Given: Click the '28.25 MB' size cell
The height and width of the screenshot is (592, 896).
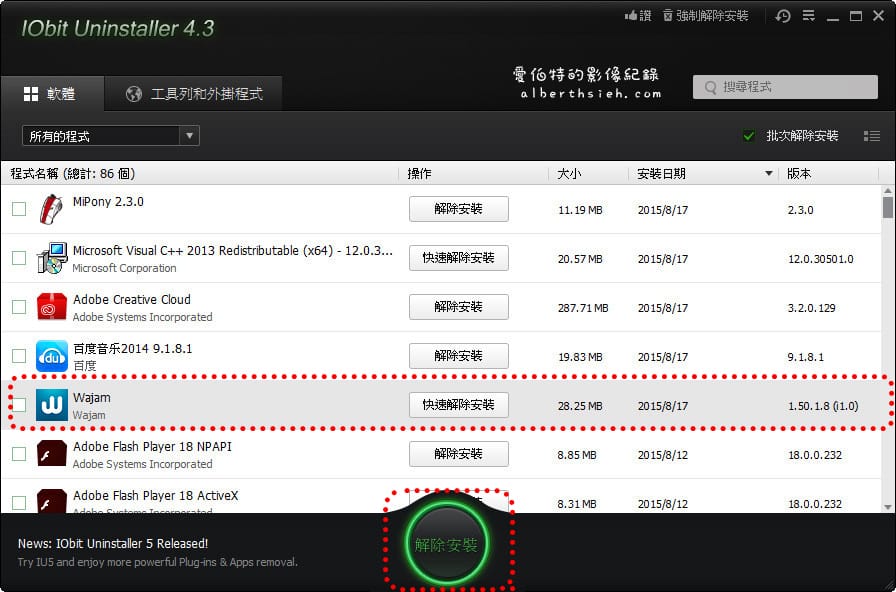Looking at the screenshot, I should click(580, 406).
